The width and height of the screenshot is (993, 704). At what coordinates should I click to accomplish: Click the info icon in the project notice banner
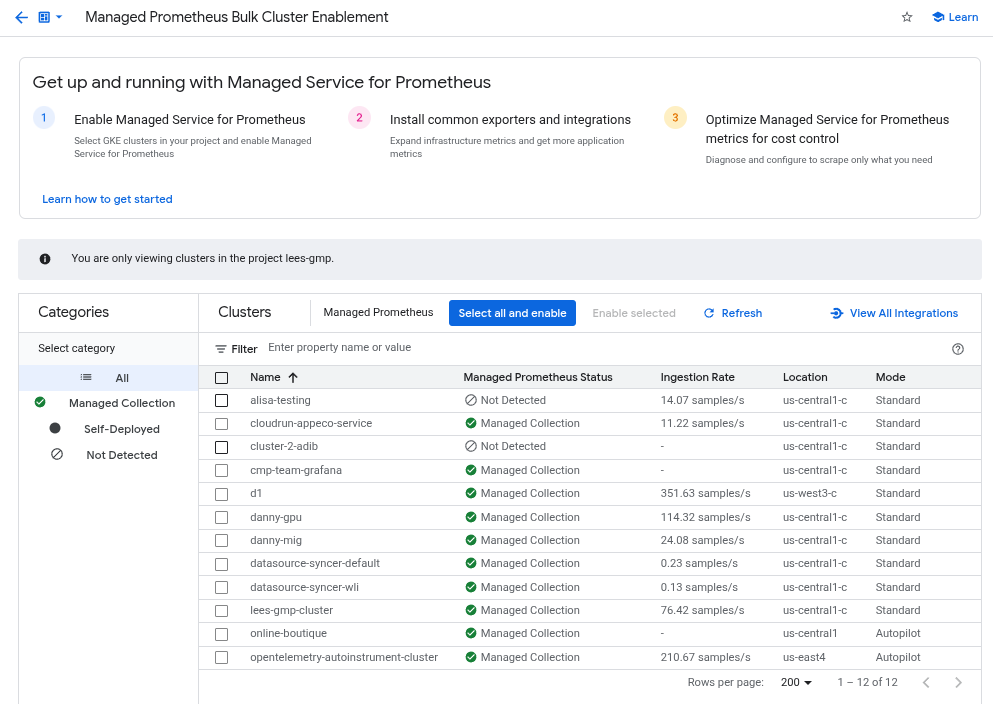[44, 258]
